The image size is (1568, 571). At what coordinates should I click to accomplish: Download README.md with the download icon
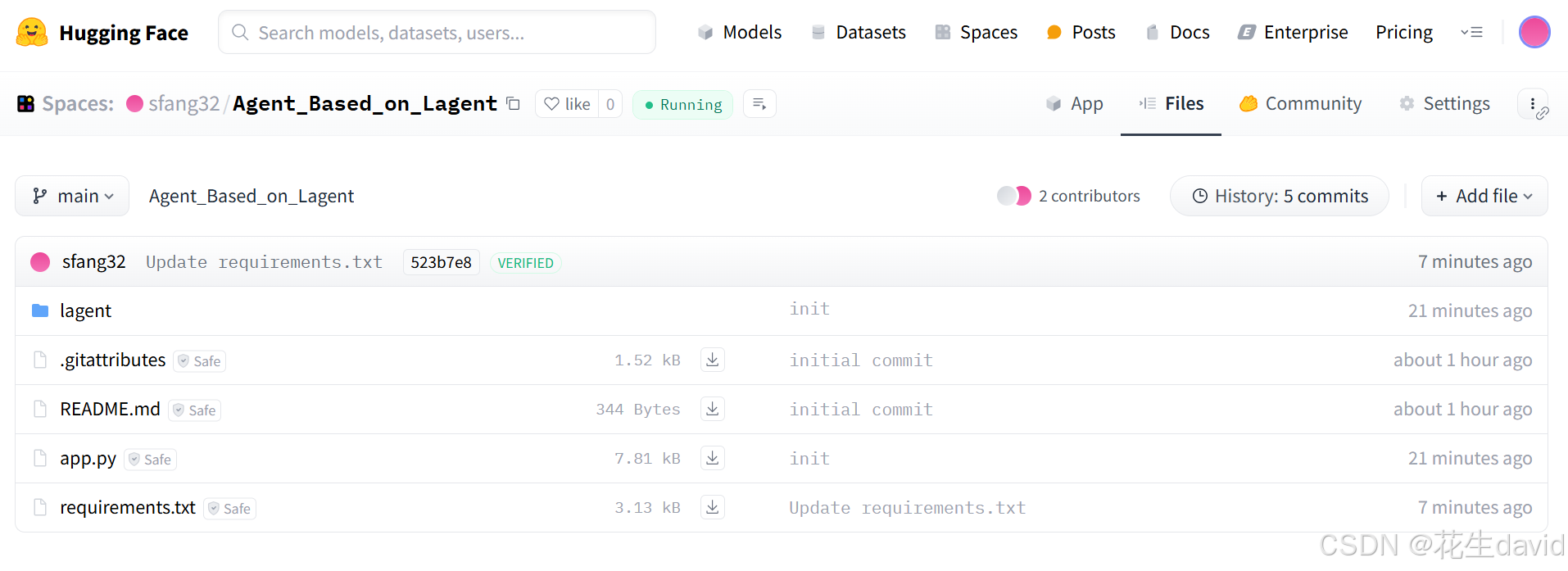[x=713, y=409]
